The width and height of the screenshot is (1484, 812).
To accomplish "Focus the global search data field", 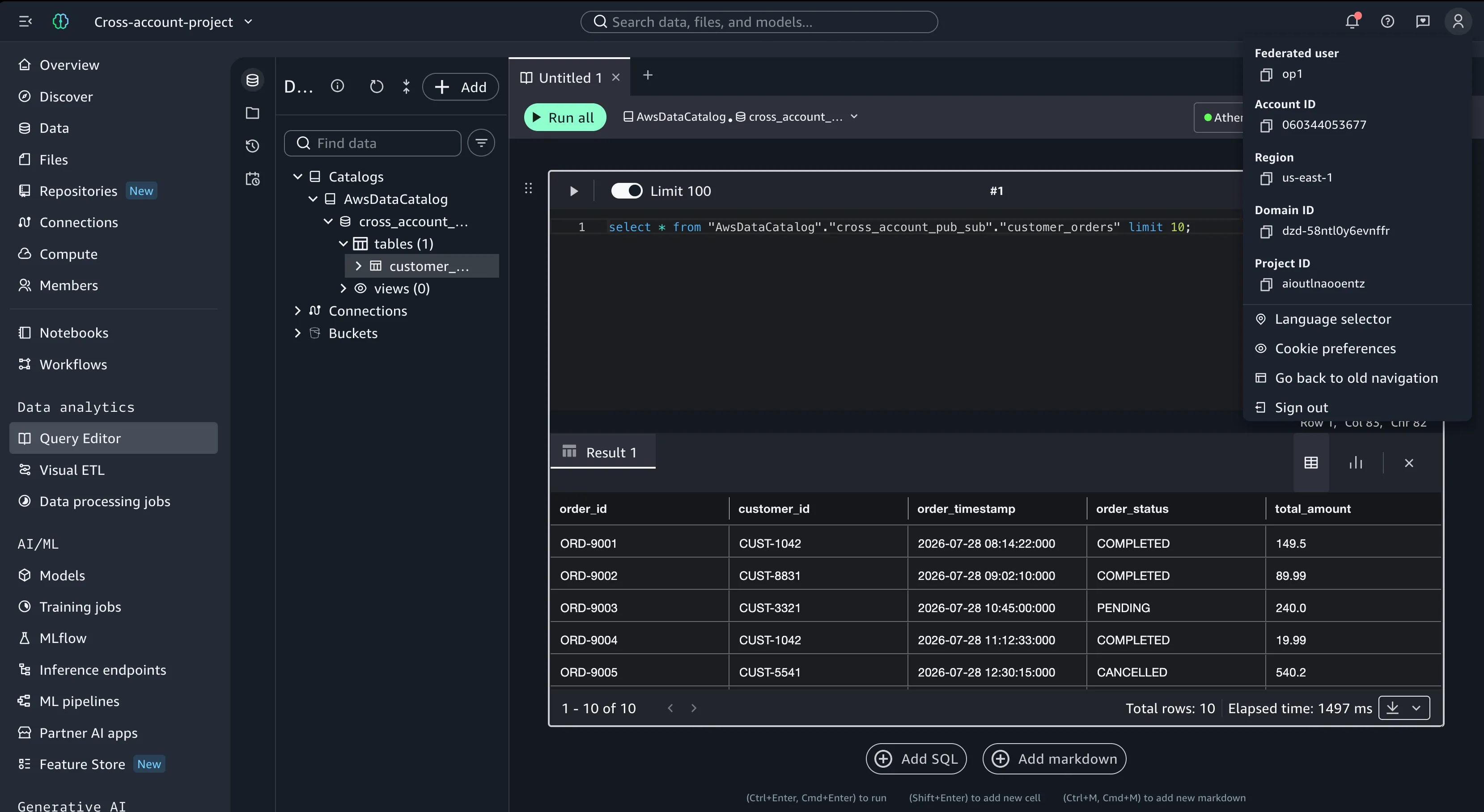I will tap(759, 22).
